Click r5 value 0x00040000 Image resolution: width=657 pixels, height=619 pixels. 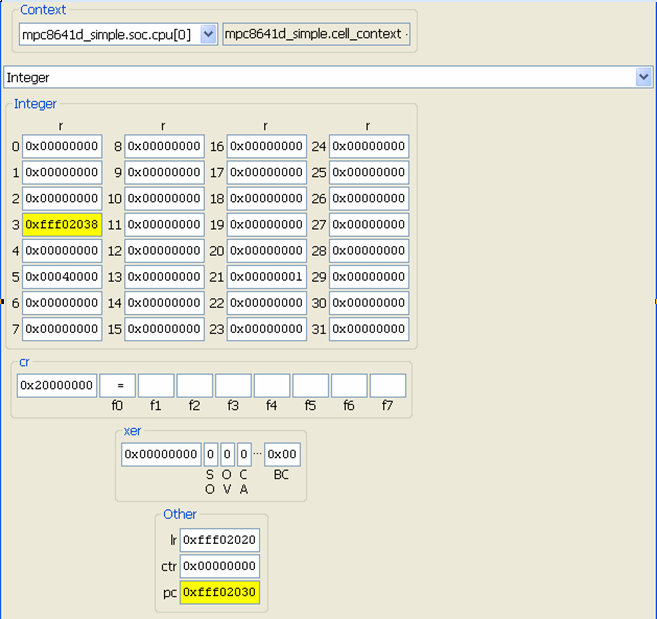point(62,277)
